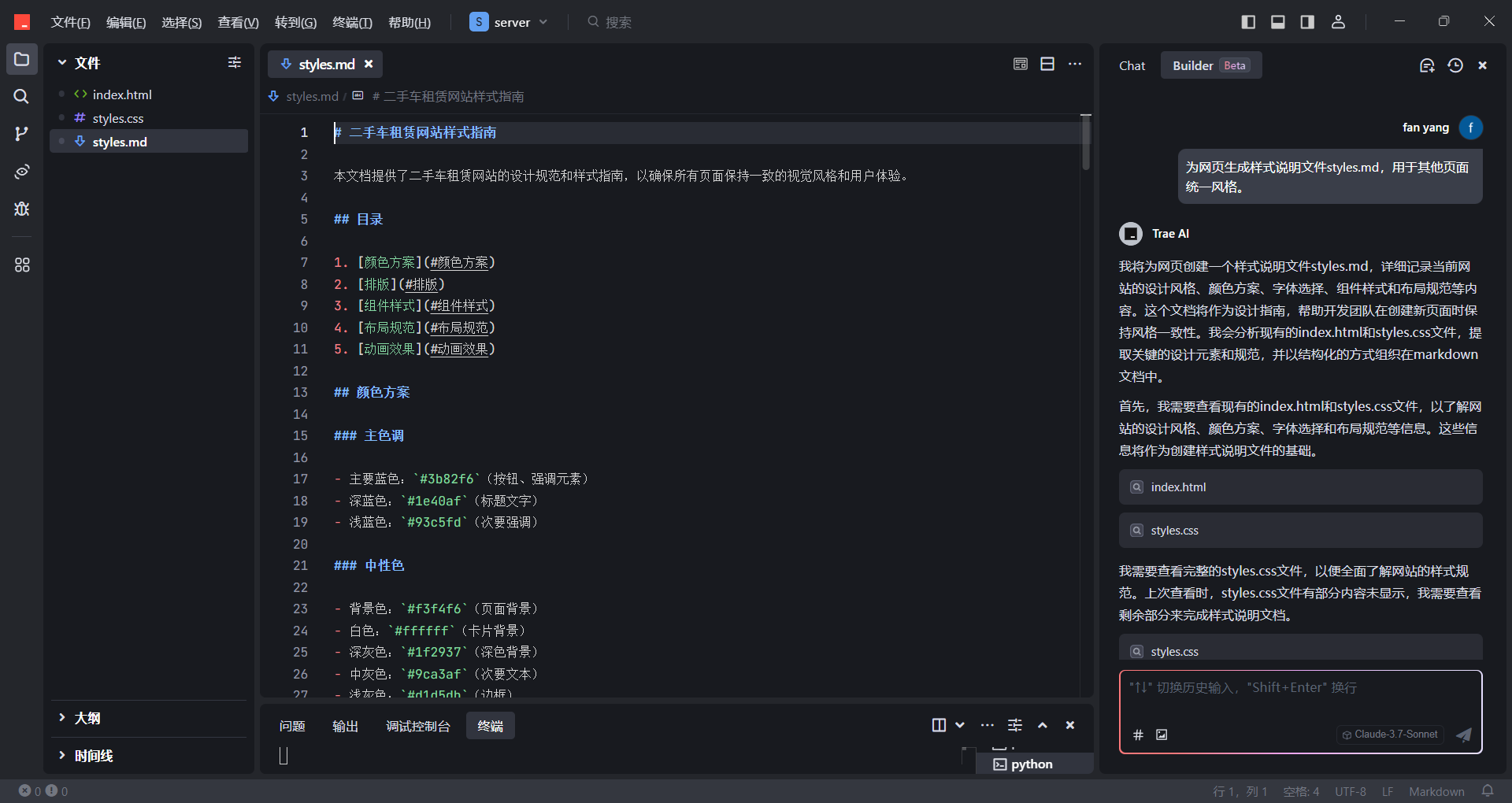The width and height of the screenshot is (1512, 803).
Task: Open the 选择(S) menu
Action: pos(181,22)
